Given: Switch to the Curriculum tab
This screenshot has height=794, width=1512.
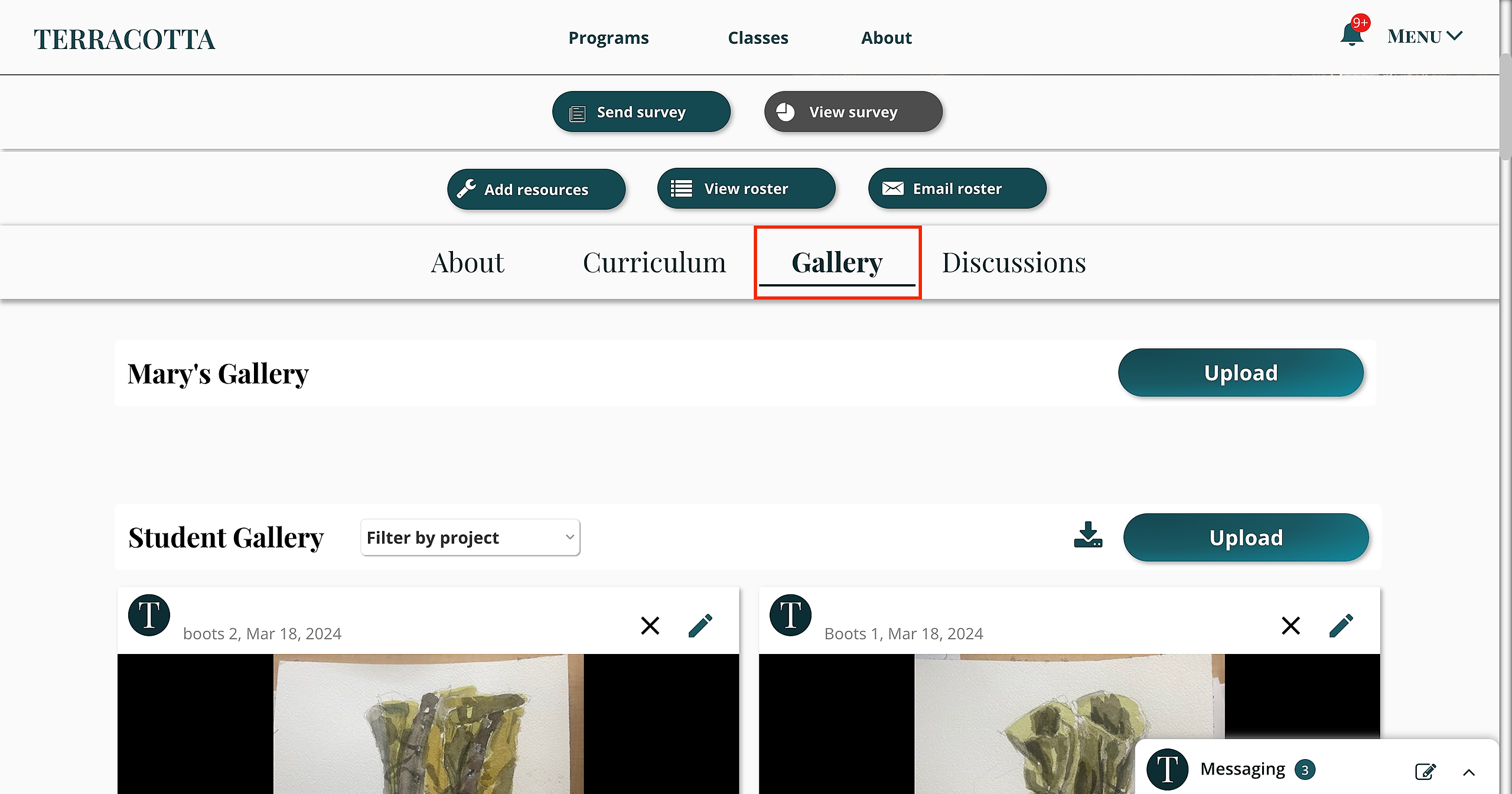Looking at the screenshot, I should (x=654, y=262).
